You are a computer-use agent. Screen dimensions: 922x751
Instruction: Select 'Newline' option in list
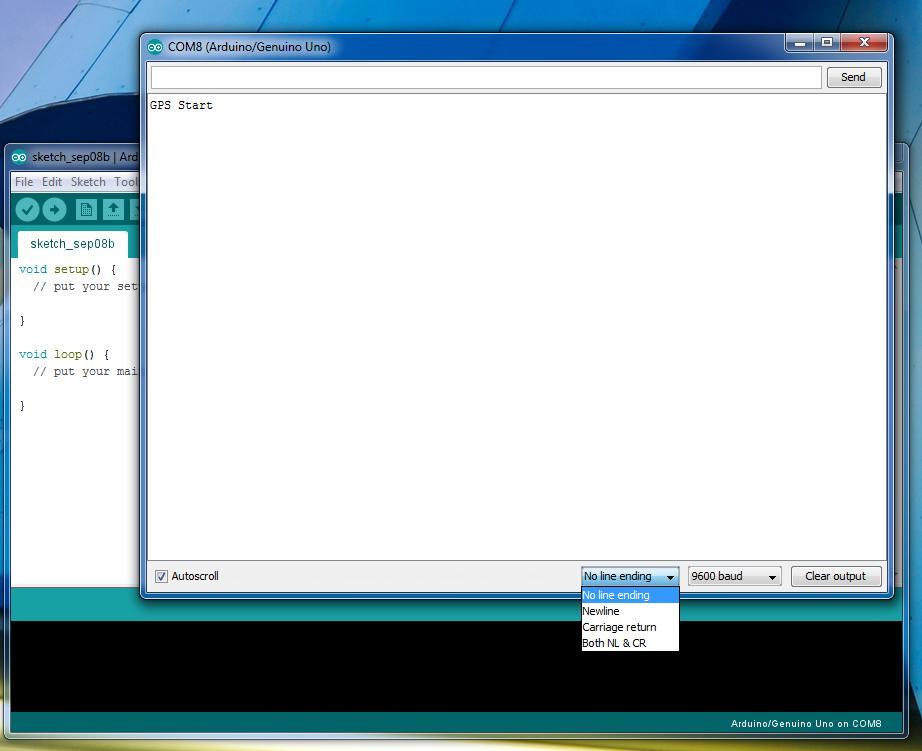click(630, 611)
